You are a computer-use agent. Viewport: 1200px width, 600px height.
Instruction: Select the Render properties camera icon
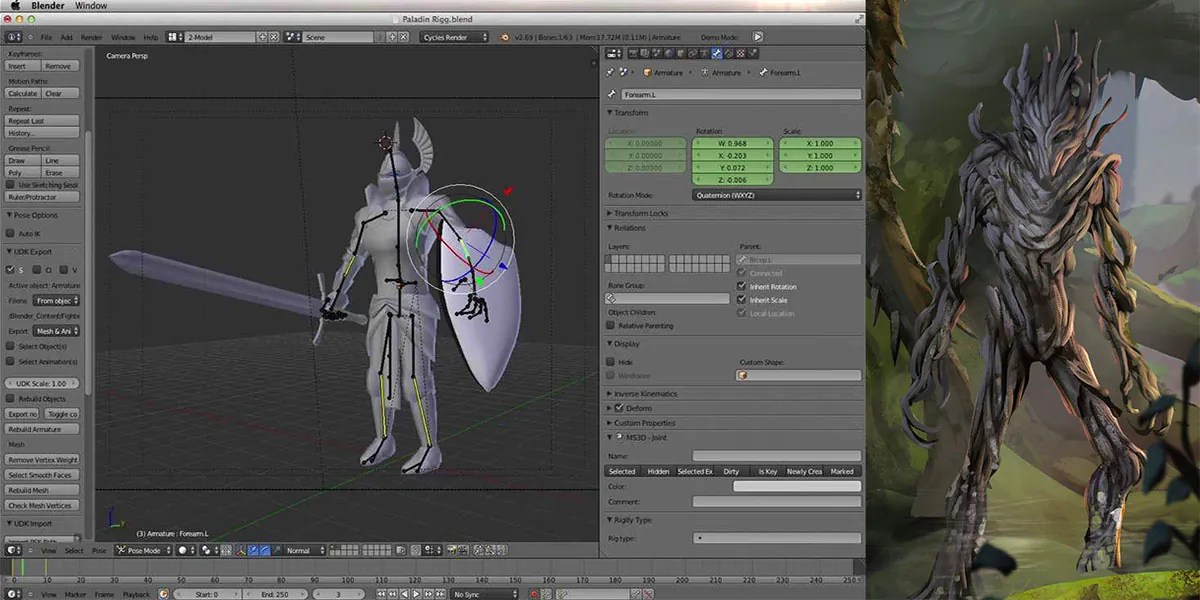pyautogui.click(x=632, y=52)
